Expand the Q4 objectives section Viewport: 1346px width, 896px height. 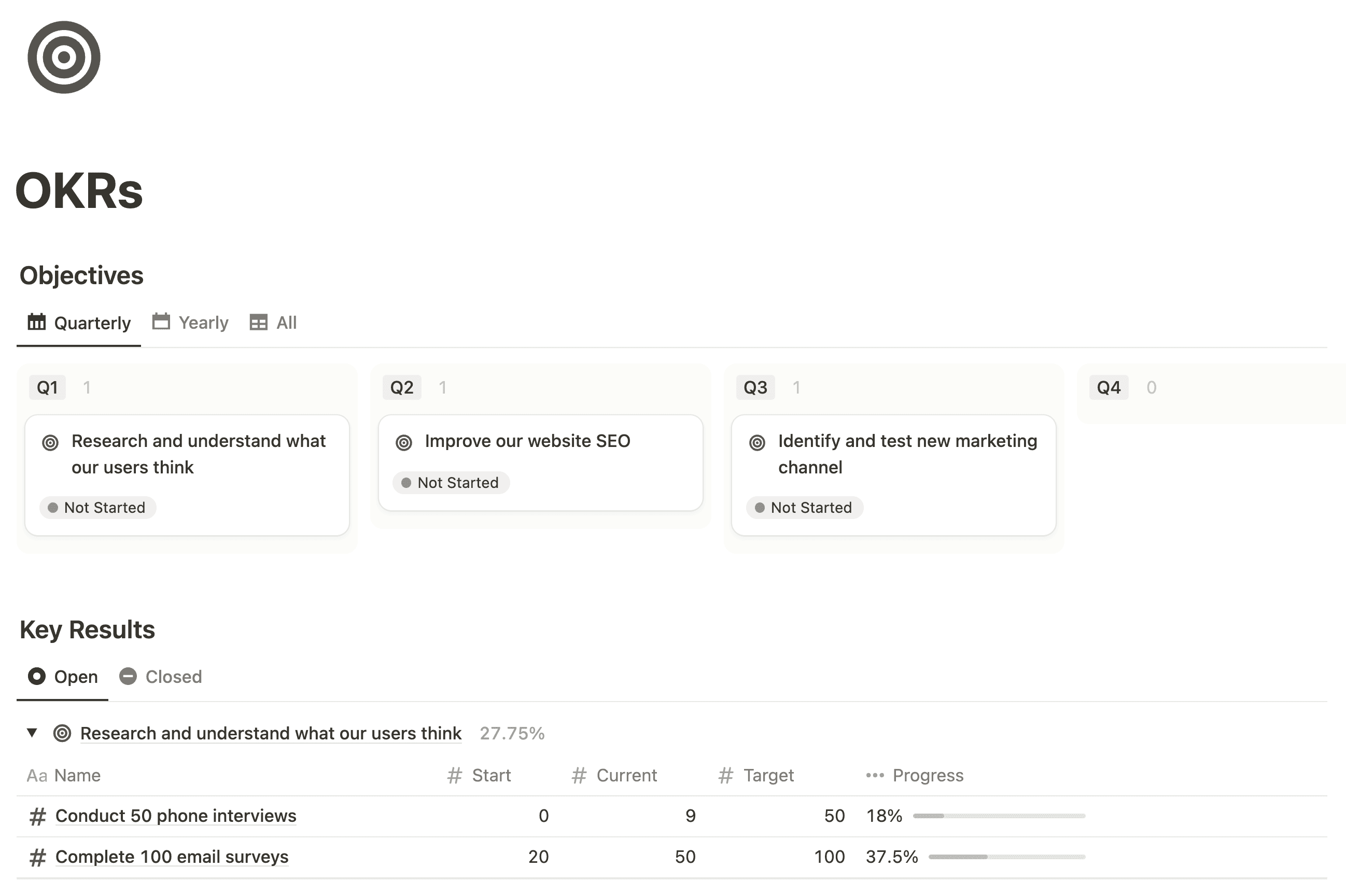[1109, 386]
